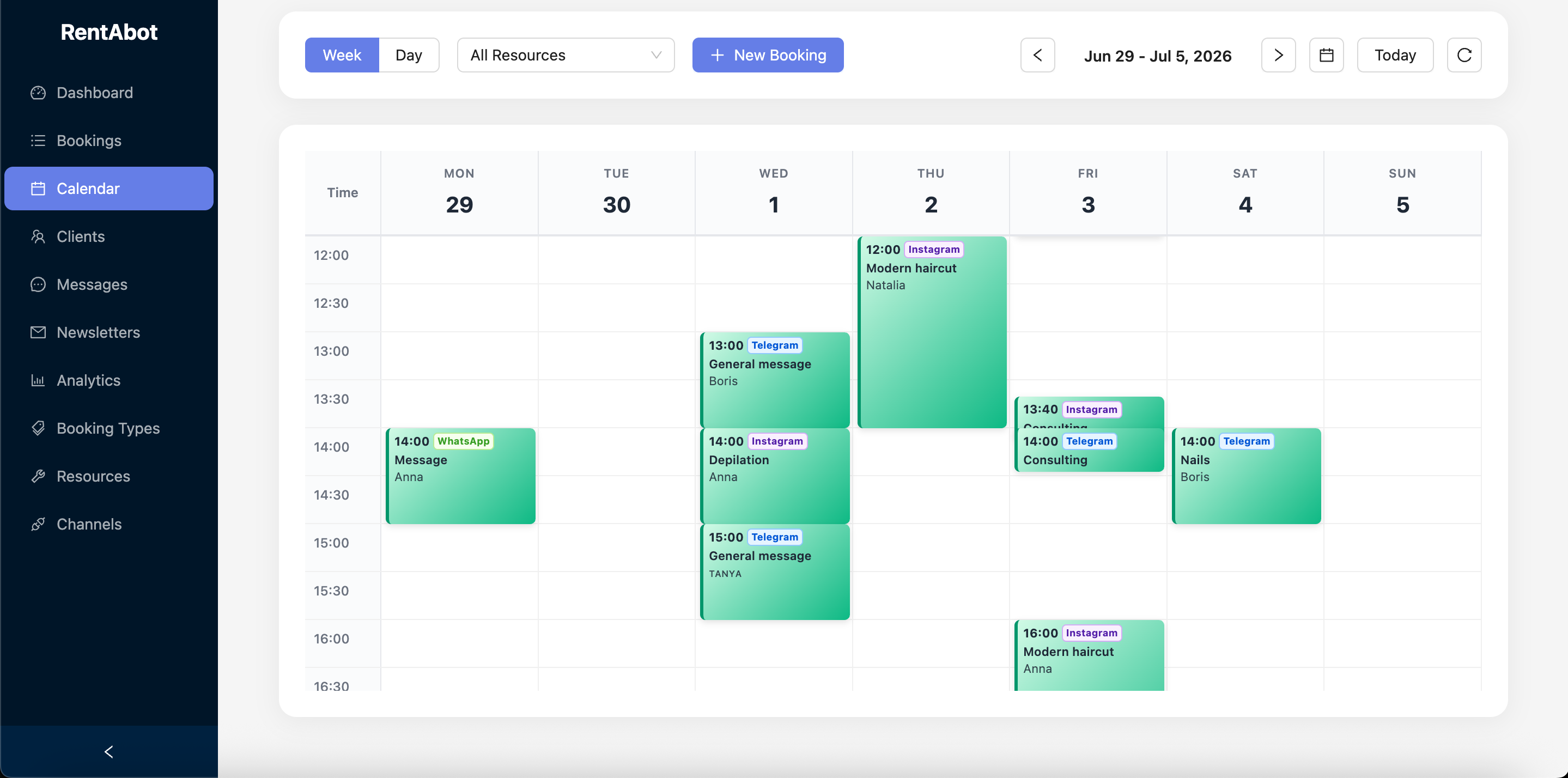Click the RentAbot logo title
1568x778 pixels.
pos(109,32)
